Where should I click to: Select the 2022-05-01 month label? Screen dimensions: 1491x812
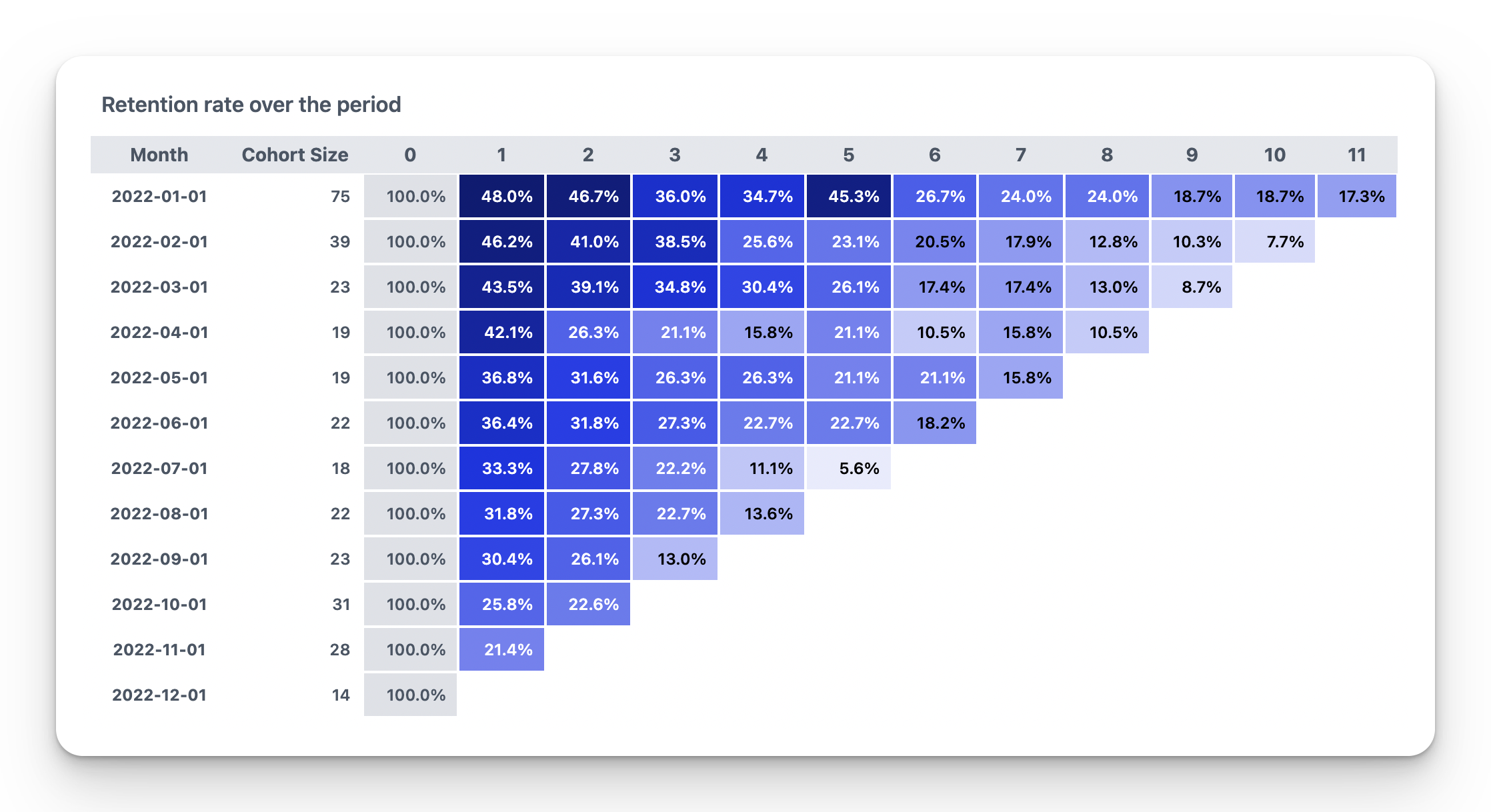[x=159, y=377]
